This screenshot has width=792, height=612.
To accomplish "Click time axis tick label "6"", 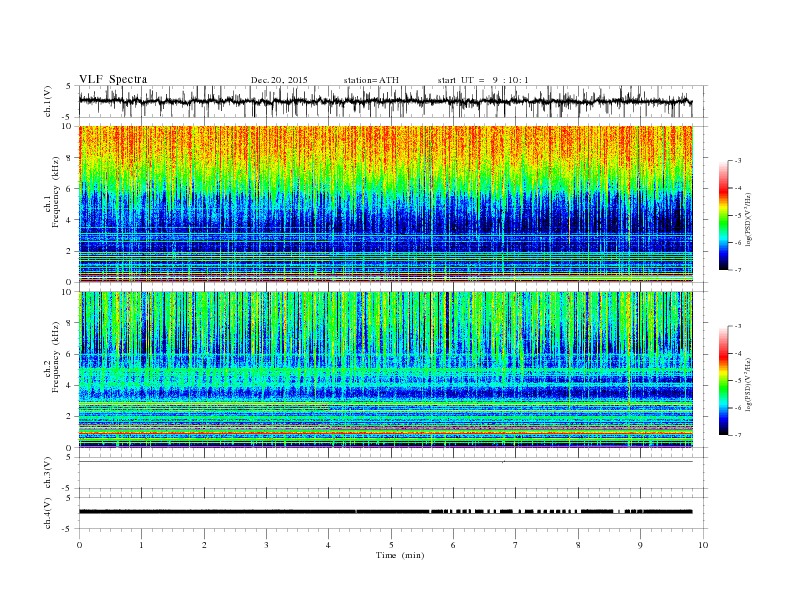I will tap(453, 545).
